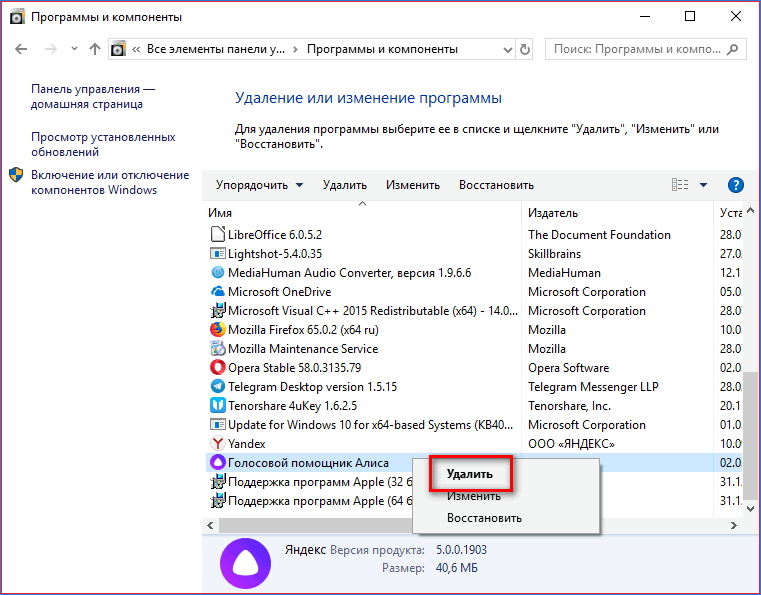This screenshot has width=761, height=595.
Task: Expand chevron after Все элементы панели
Action: 295,49
